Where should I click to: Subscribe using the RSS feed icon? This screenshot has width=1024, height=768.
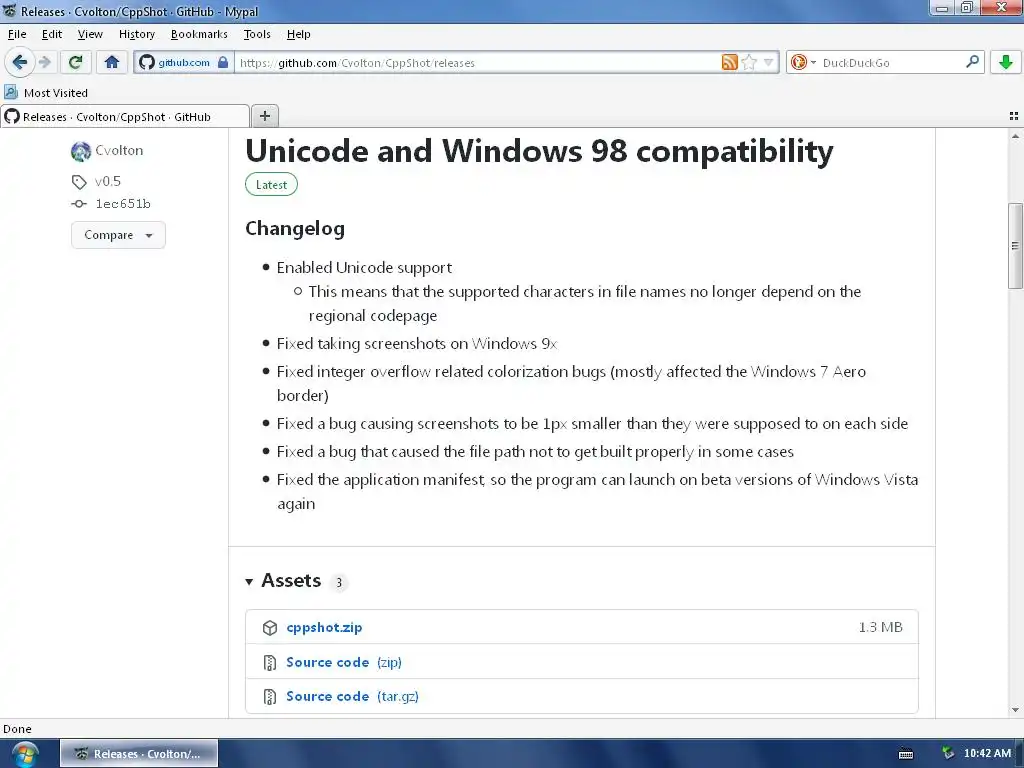tap(729, 62)
